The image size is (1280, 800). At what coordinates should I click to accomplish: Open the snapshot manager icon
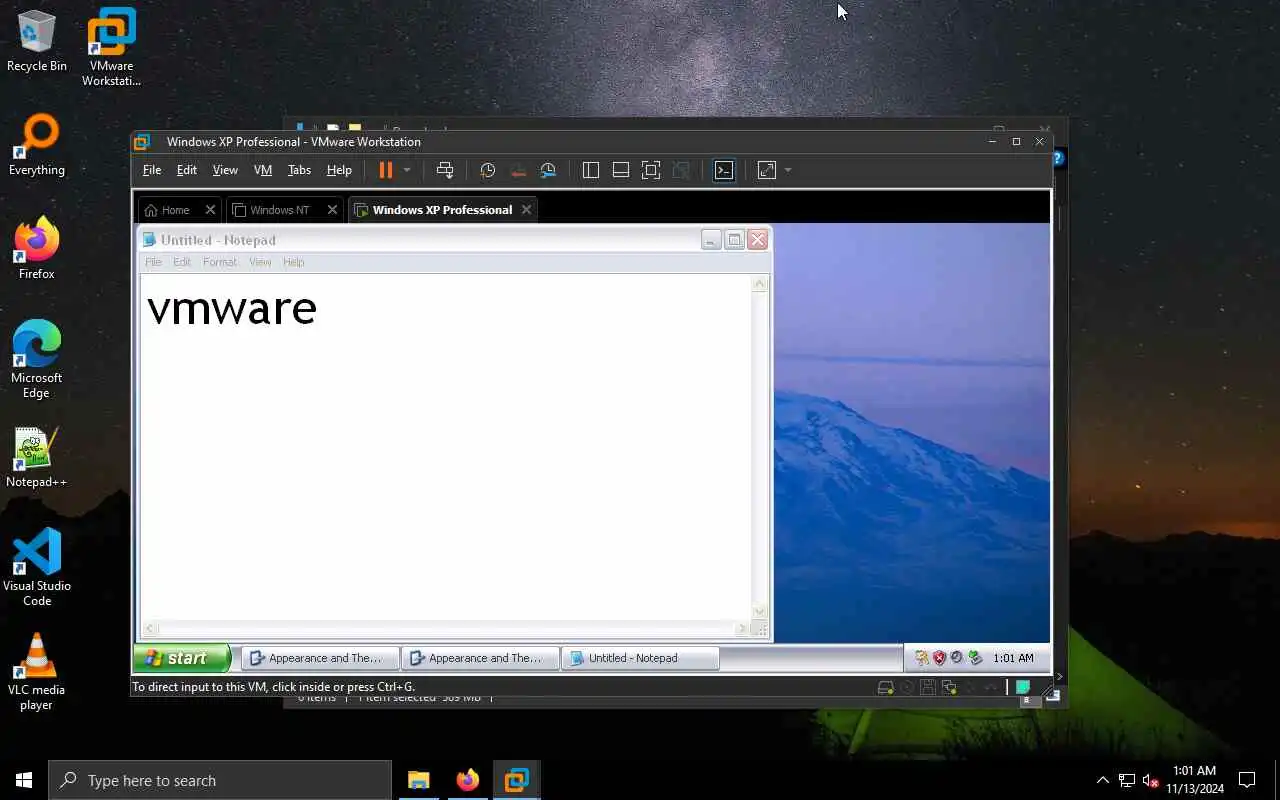[x=548, y=170]
